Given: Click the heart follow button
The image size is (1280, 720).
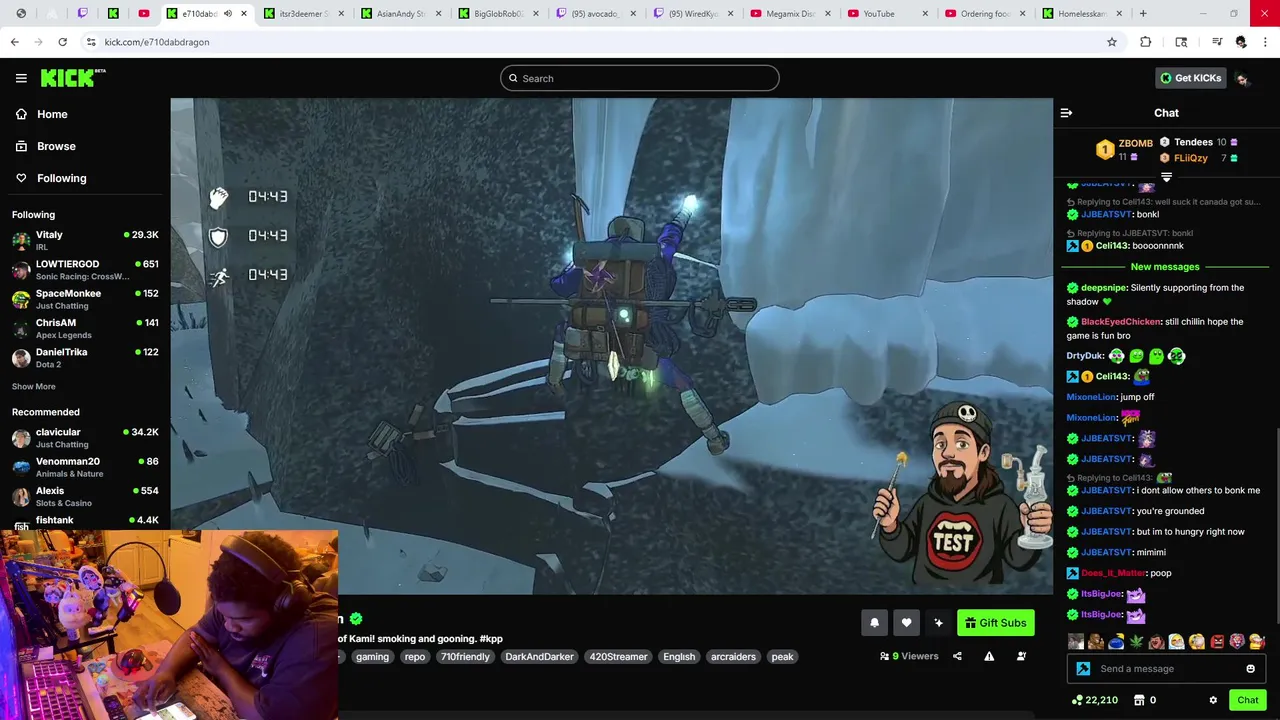Looking at the screenshot, I should [x=906, y=623].
